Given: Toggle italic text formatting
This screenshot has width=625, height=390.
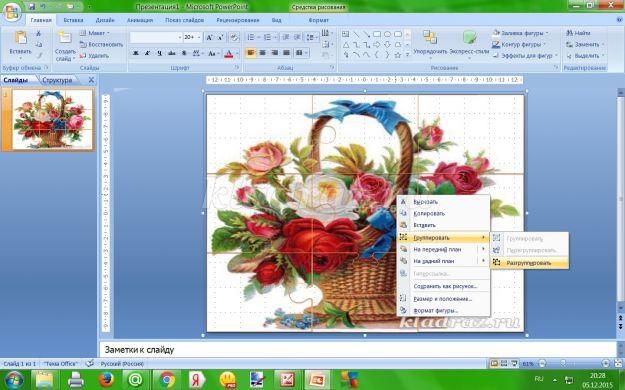Looking at the screenshot, I should point(147,53).
